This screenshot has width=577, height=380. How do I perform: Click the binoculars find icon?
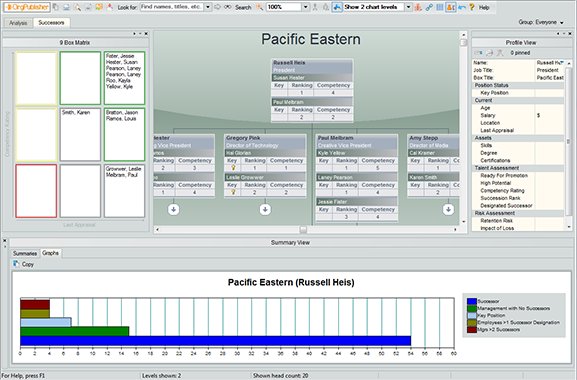pos(228,7)
